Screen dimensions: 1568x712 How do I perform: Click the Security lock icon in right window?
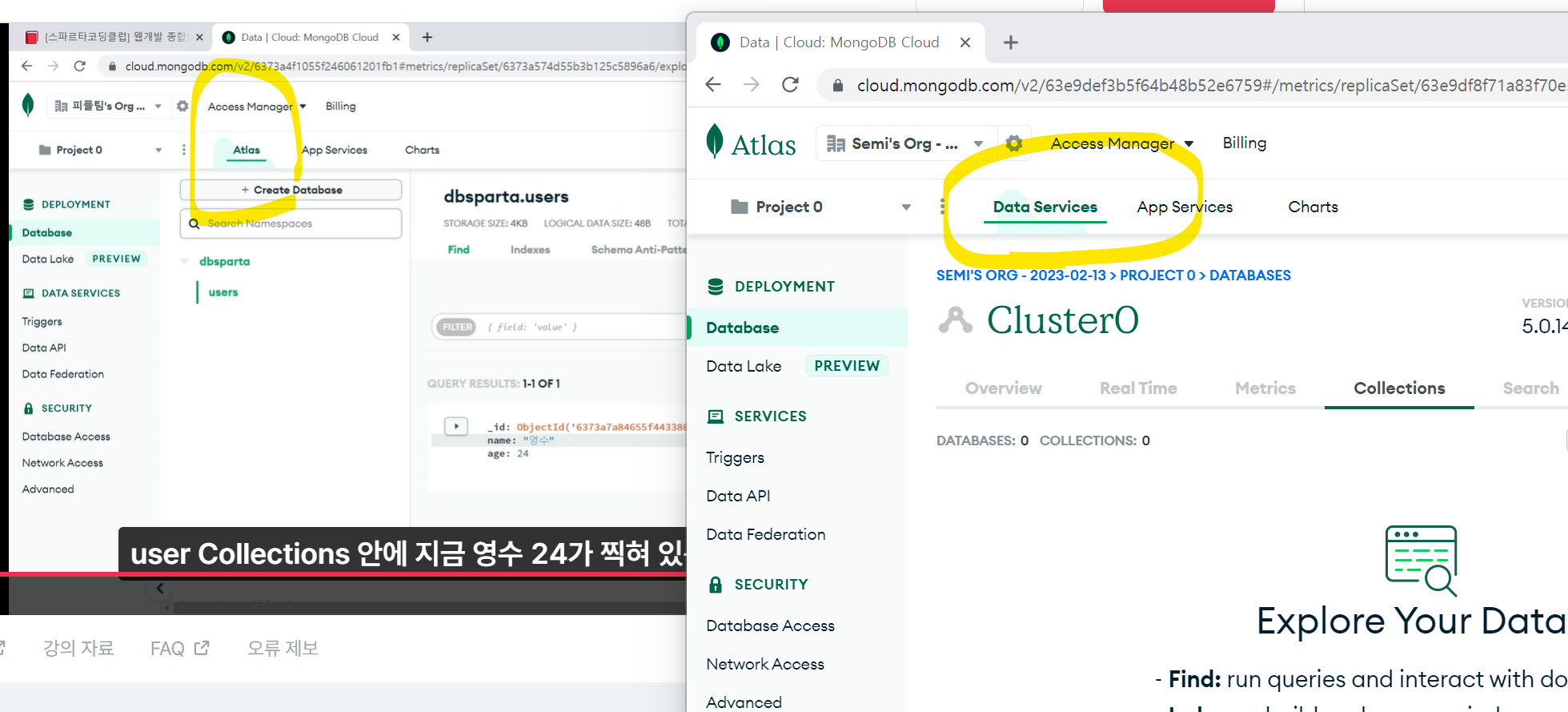716,585
